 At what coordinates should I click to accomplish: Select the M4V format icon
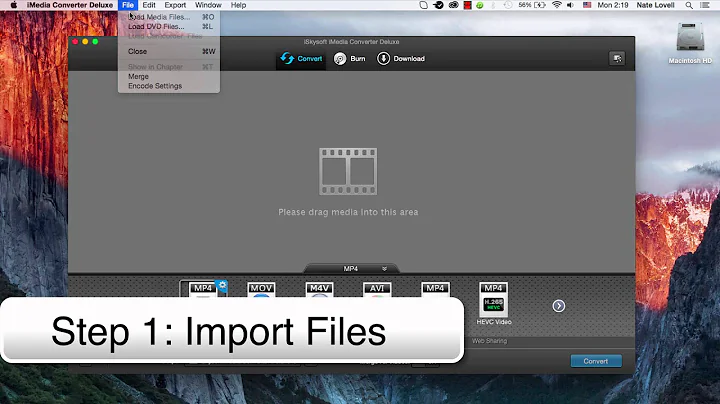tap(320, 290)
